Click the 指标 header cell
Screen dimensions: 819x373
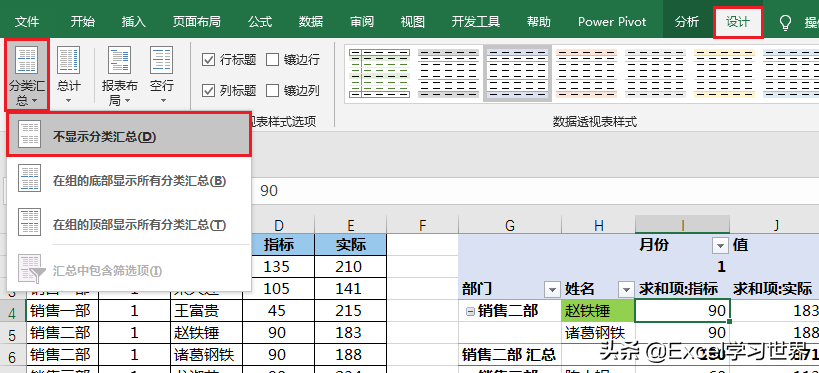click(279, 245)
